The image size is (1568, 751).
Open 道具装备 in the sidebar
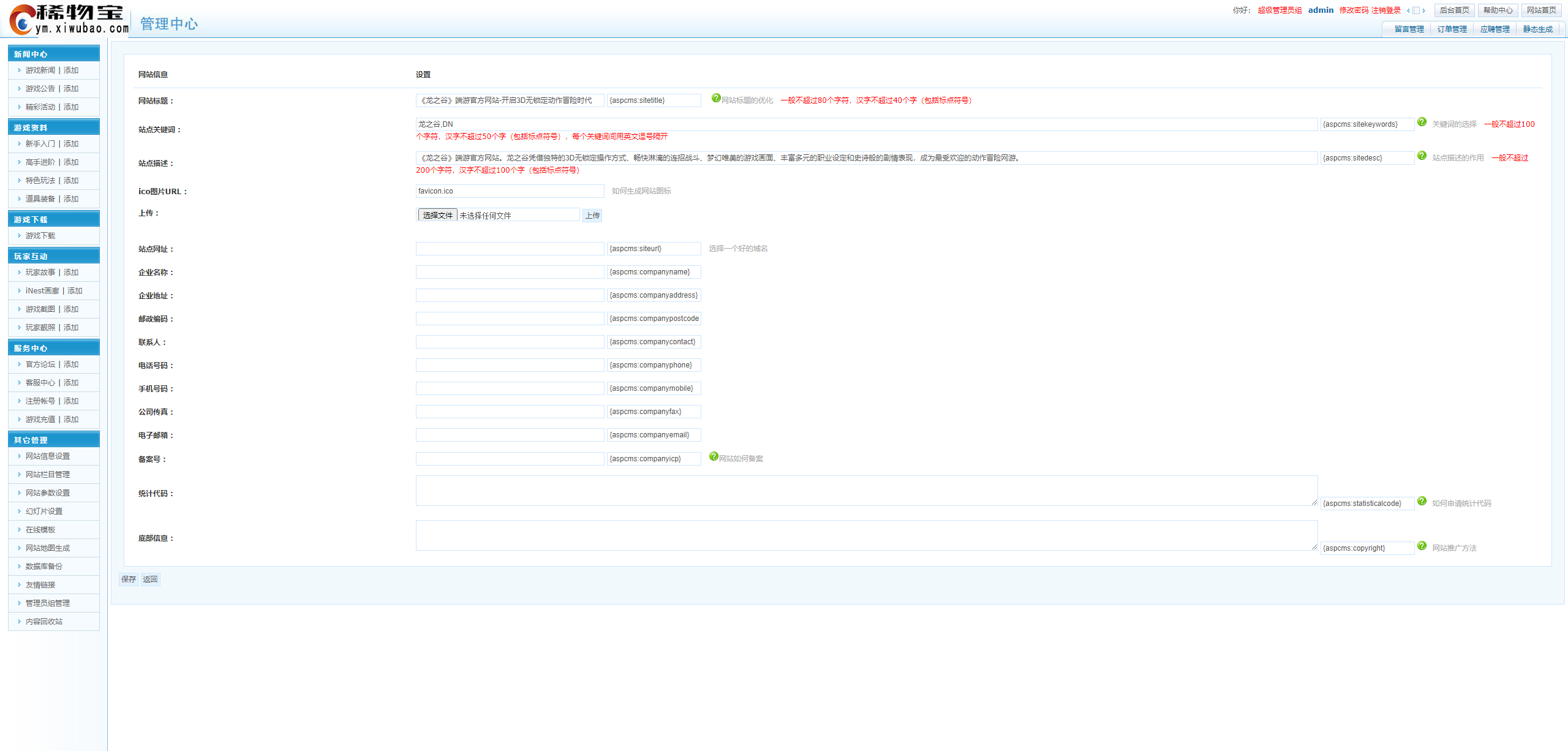click(x=40, y=199)
